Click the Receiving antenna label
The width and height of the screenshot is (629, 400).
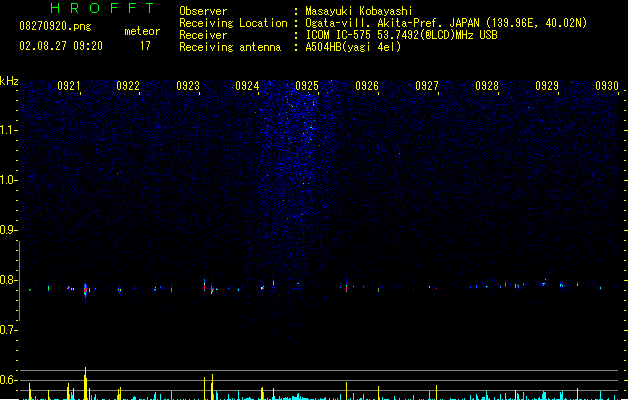[x=230, y=47]
